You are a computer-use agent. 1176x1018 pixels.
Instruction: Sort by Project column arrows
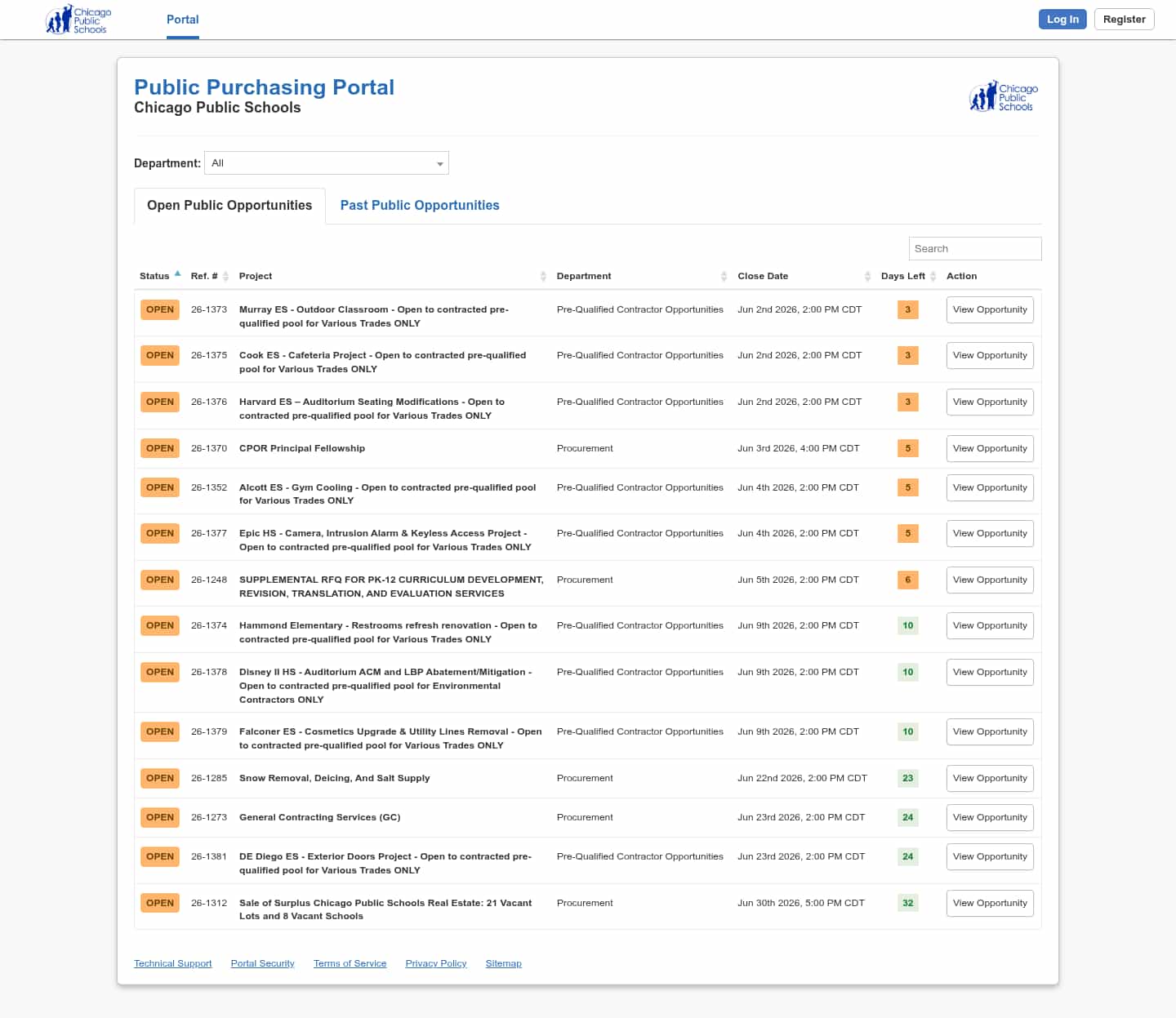[543, 277]
